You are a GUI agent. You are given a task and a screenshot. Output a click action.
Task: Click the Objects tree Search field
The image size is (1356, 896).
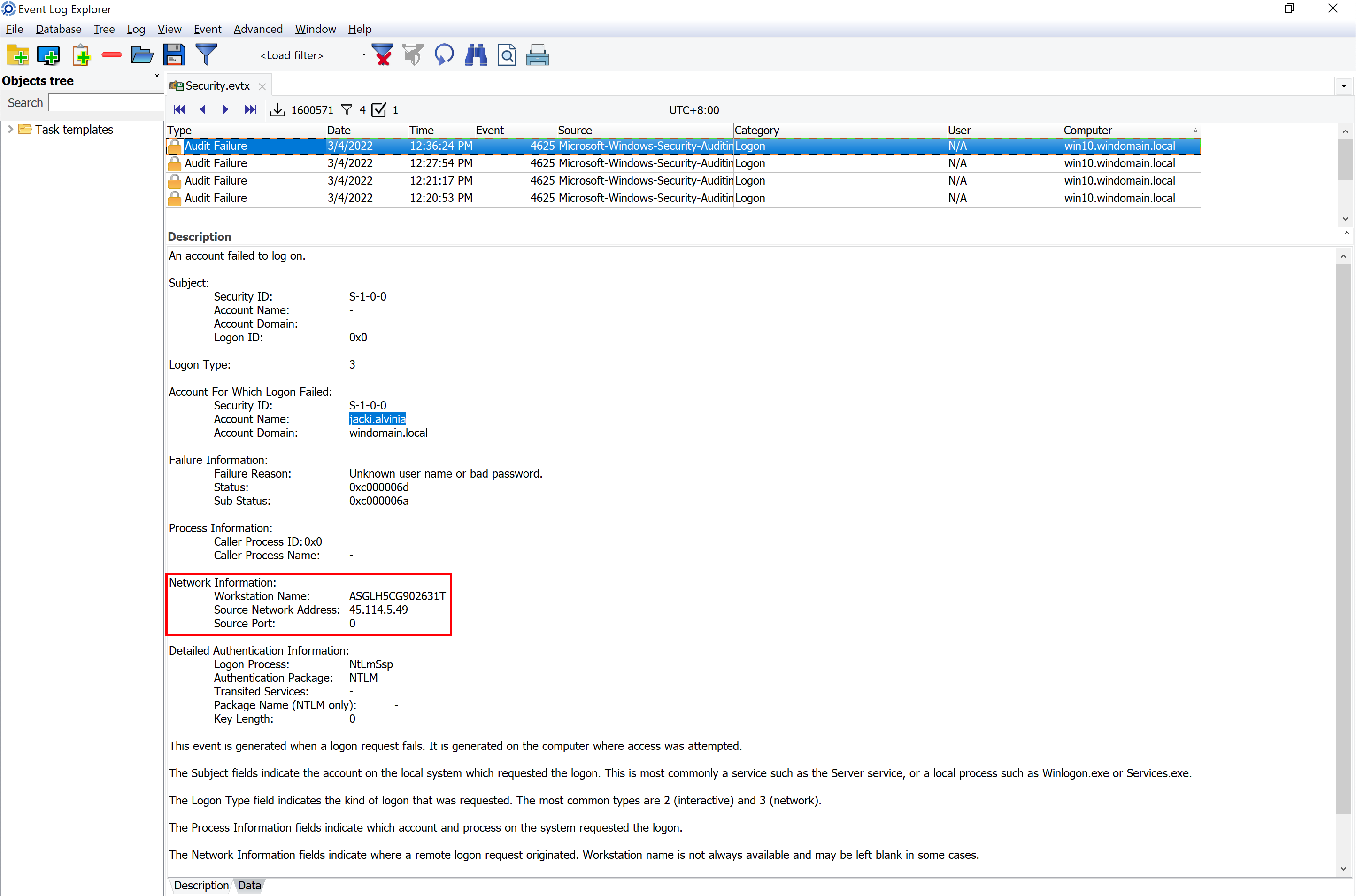(x=106, y=103)
